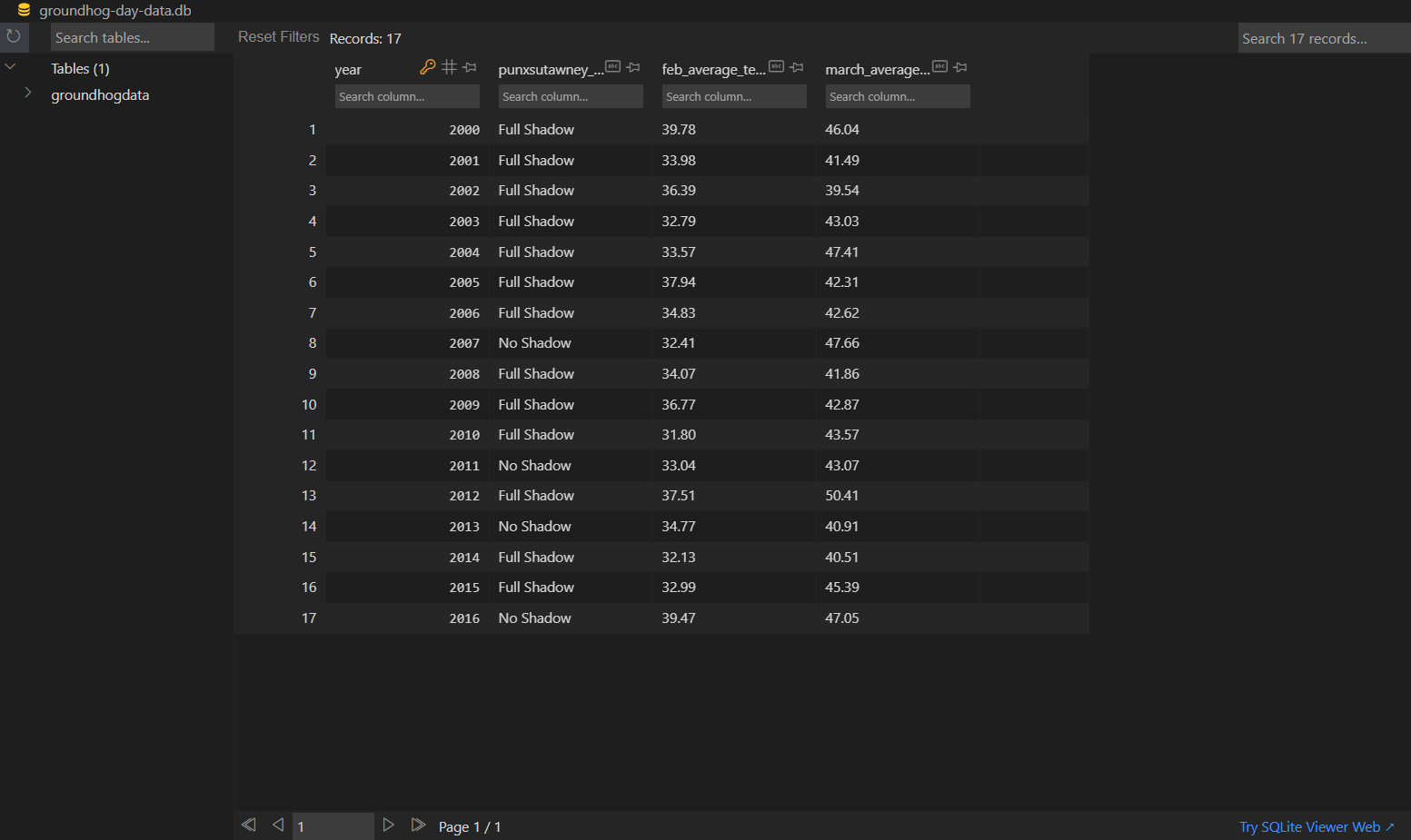This screenshot has height=840, width=1411.
Task: Click the ABC icon on march_average column
Action: (x=939, y=65)
